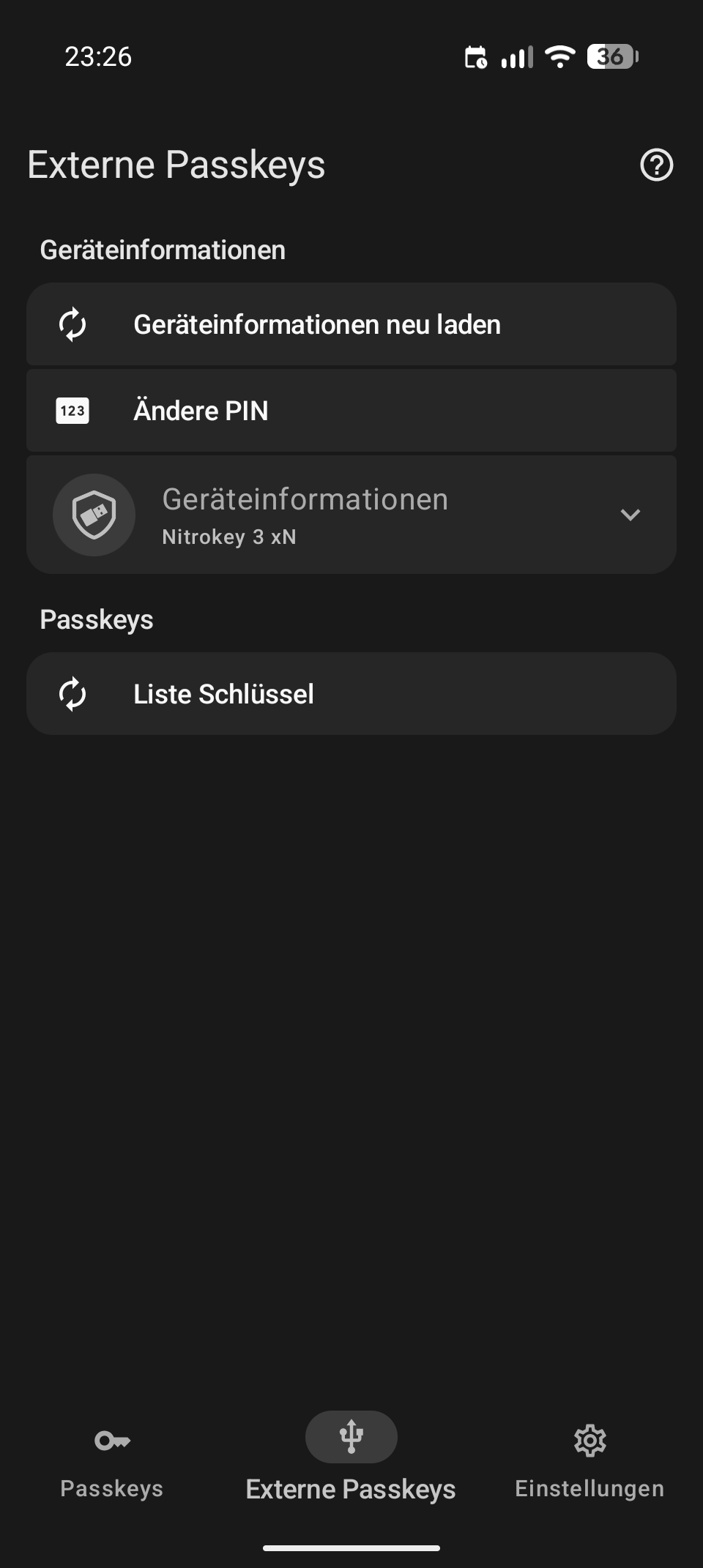Switch to the Passkeys tab label

click(112, 1488)
